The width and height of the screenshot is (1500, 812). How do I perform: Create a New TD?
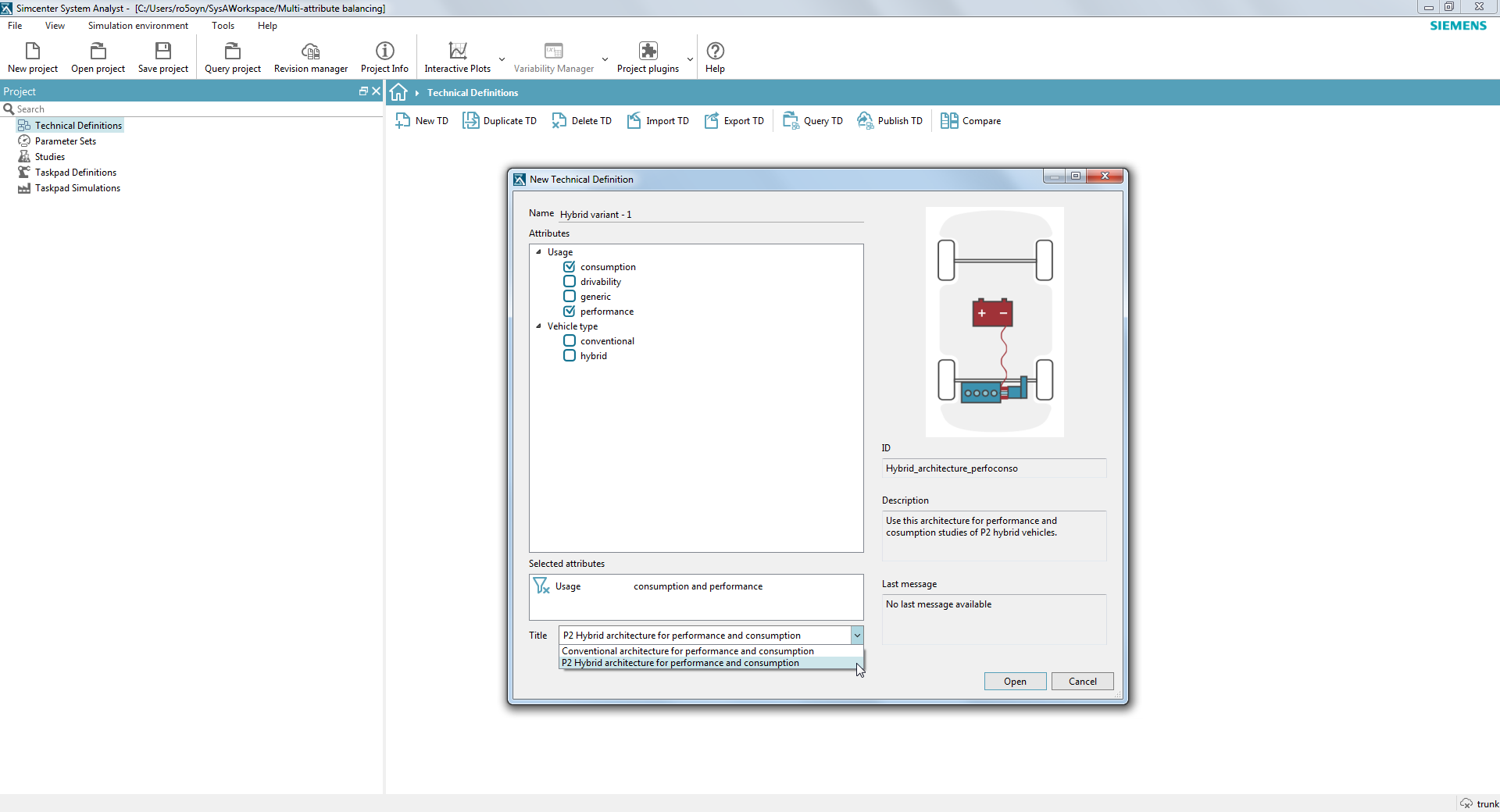pos(421,120)
